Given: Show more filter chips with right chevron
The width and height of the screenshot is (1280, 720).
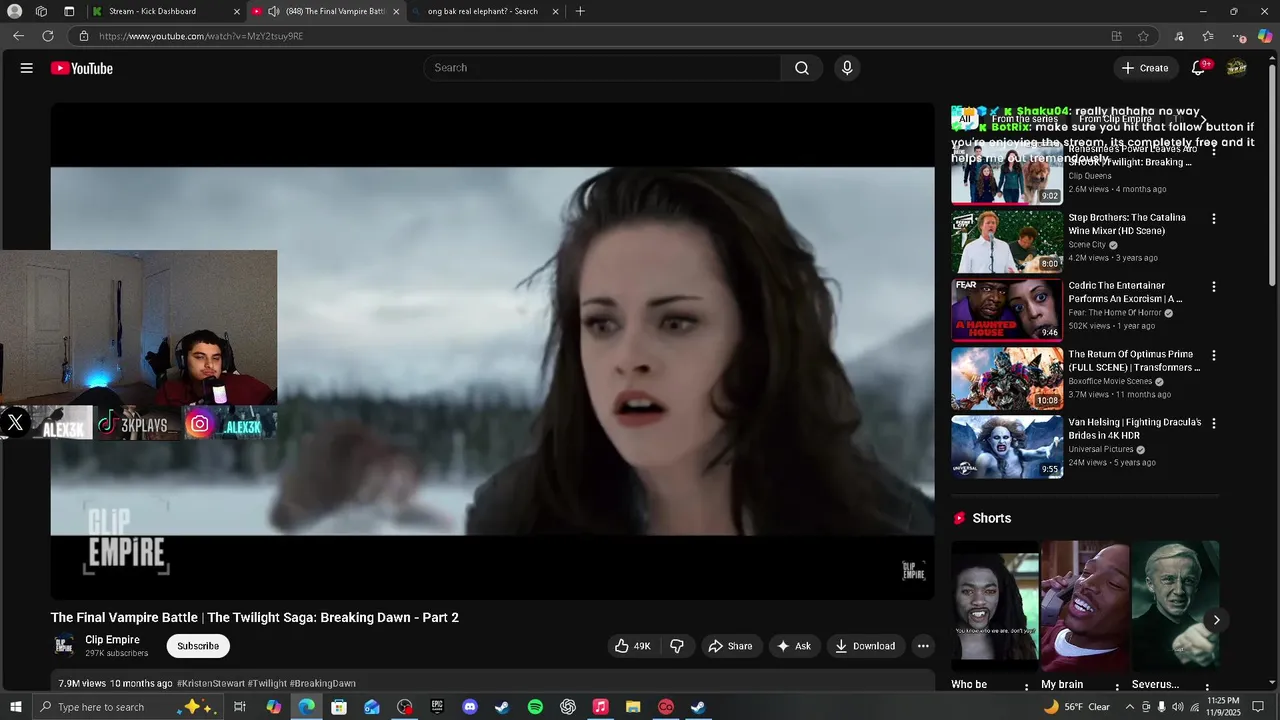Looking at the screenshot, I should 1203,119.
